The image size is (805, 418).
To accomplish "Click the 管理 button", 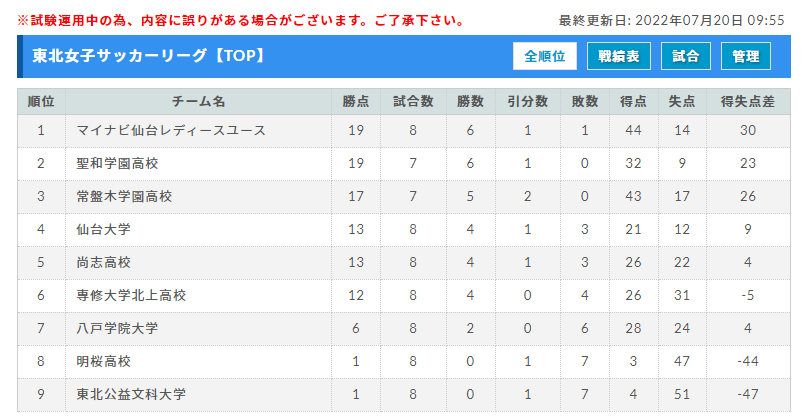I will [745, 56].
